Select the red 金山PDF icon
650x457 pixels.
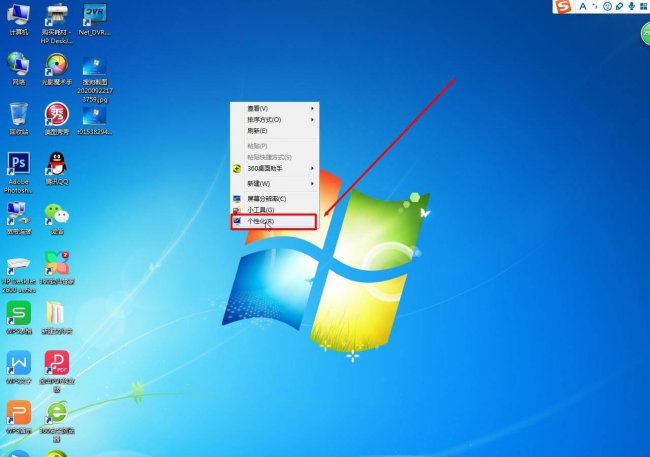[x=57, y=371]
